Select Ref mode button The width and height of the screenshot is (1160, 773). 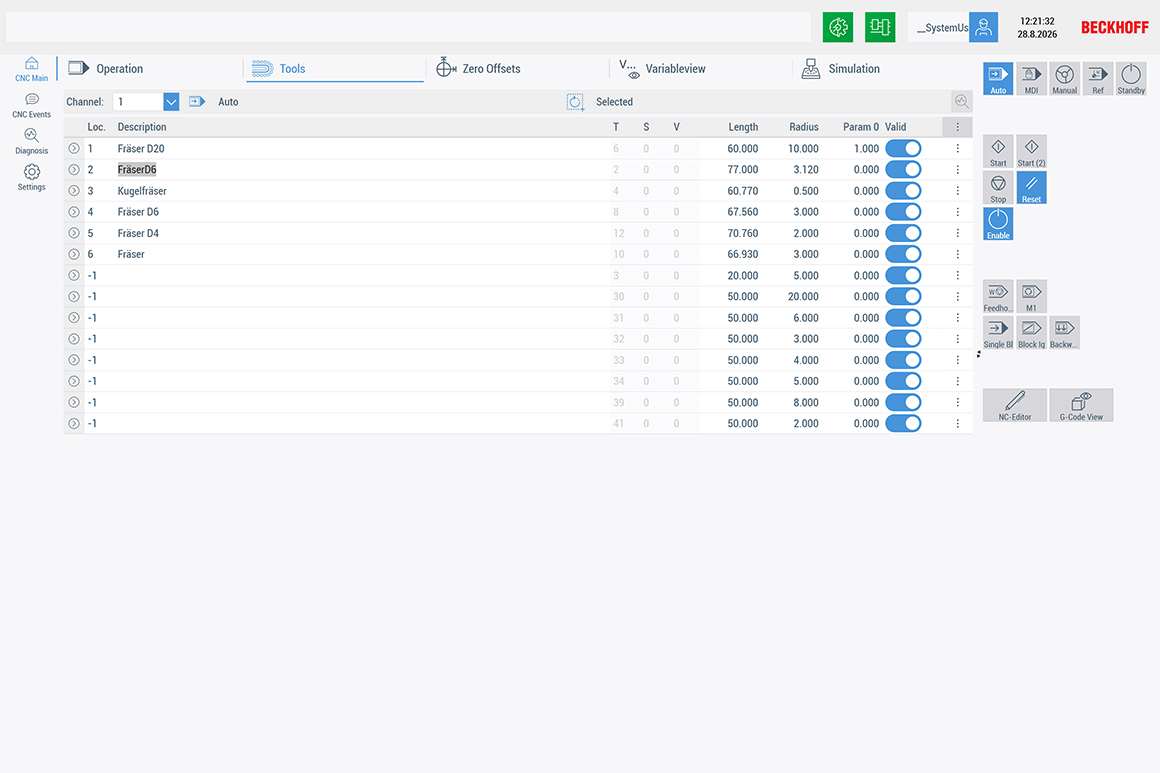1098,78
